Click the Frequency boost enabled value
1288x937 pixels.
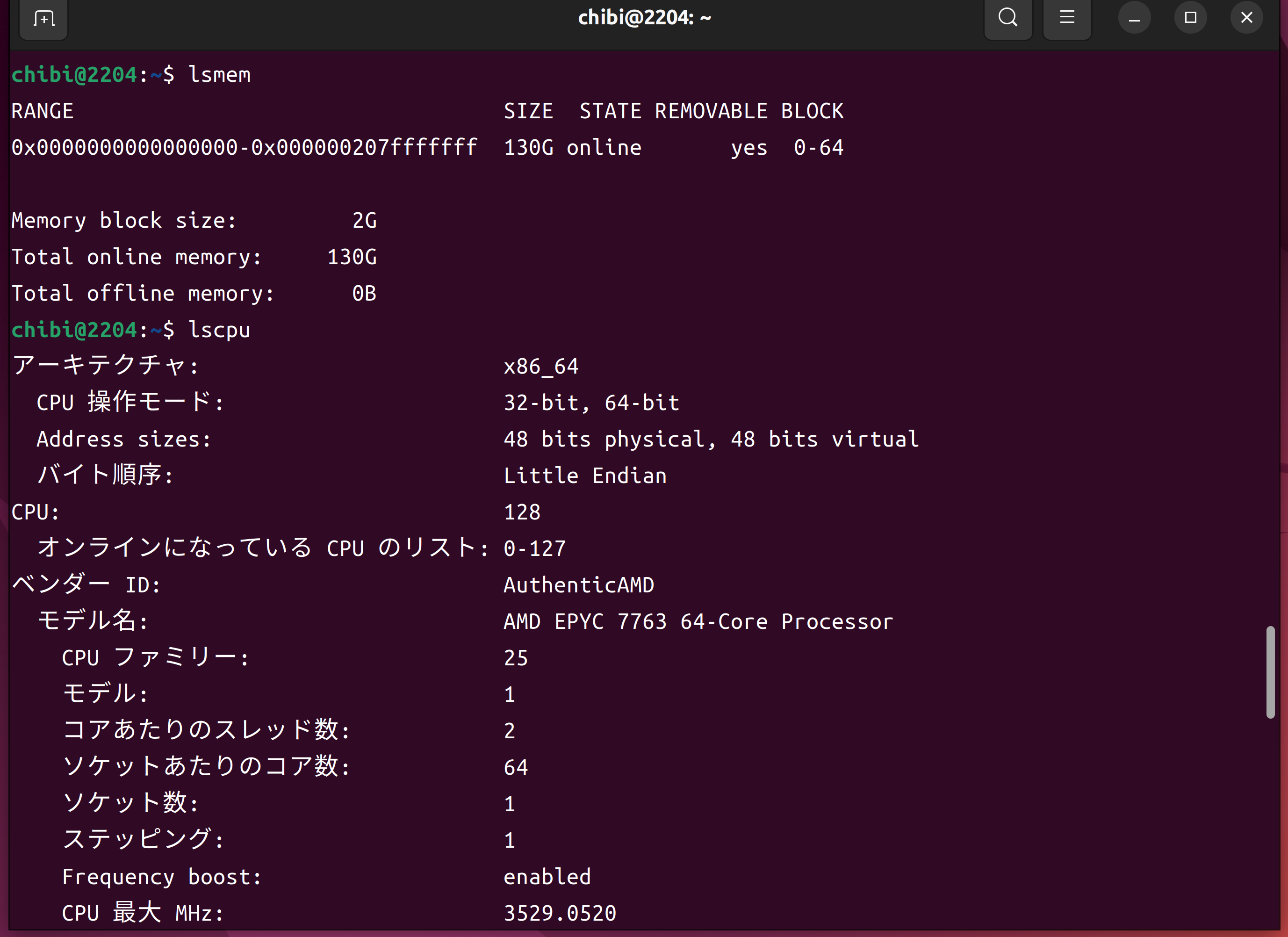547,877
